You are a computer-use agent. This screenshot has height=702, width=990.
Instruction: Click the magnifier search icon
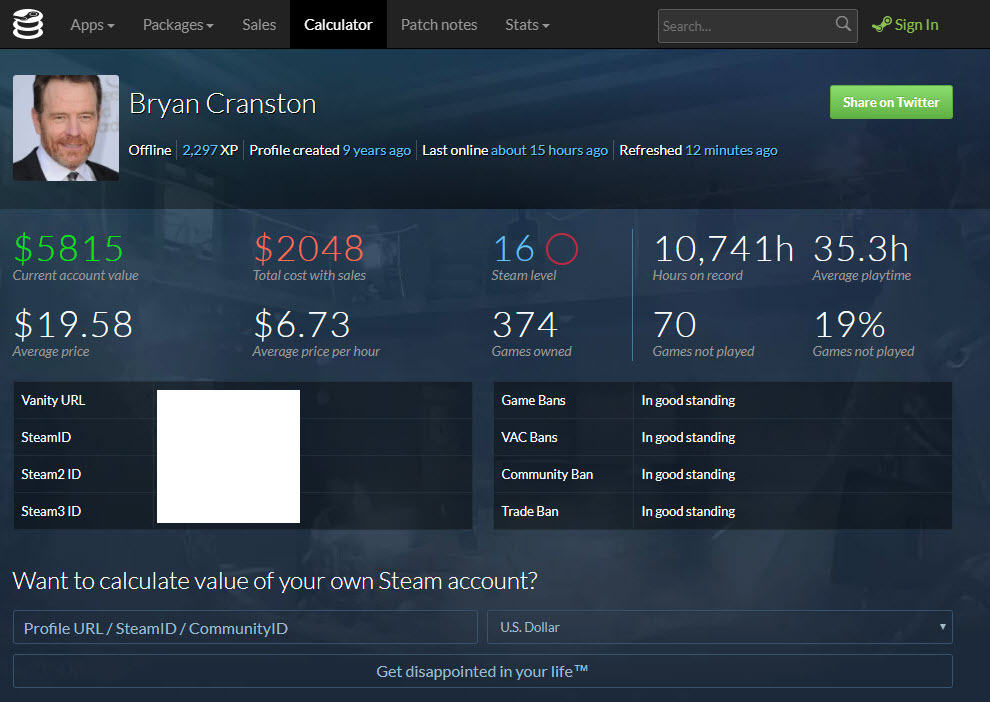click(x=844, y=25)
